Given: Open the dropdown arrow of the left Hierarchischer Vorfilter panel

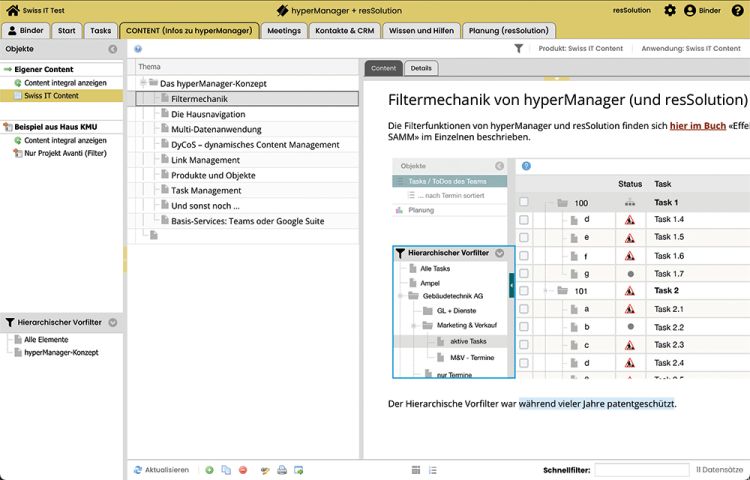Looking at the screenshot, I should coord(113,322).
